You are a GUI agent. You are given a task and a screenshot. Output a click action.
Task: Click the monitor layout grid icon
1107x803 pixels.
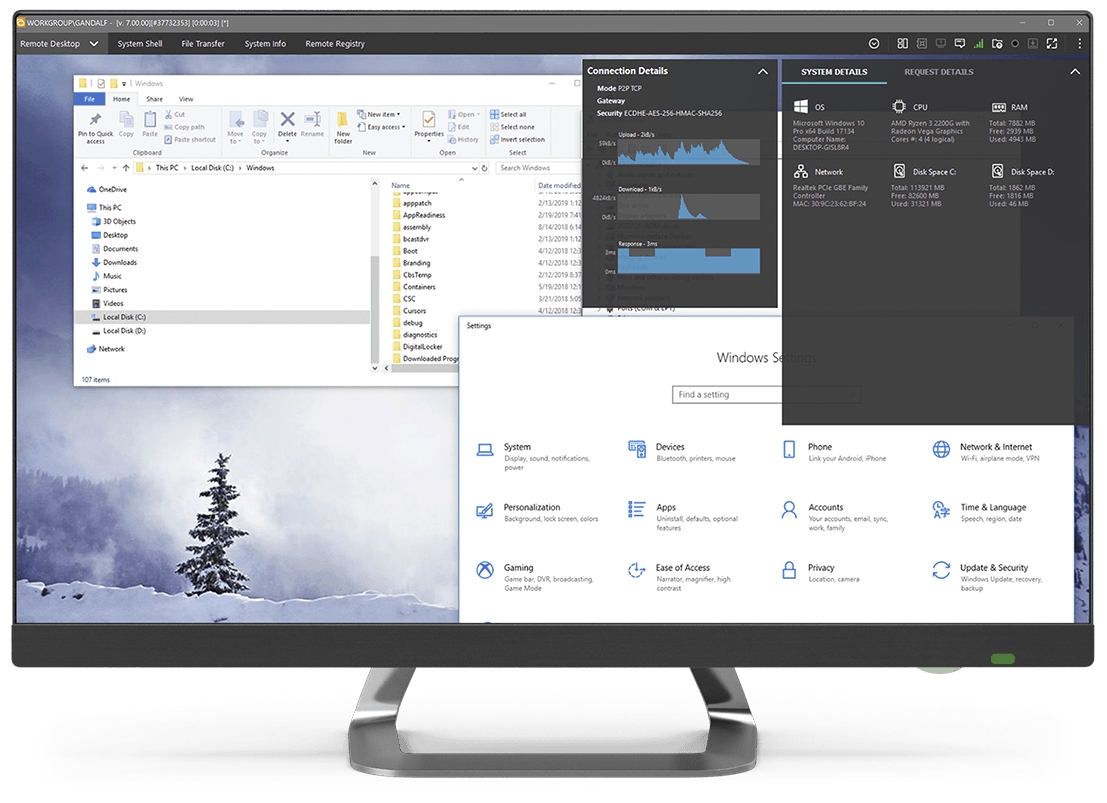[x=902, y=44]
